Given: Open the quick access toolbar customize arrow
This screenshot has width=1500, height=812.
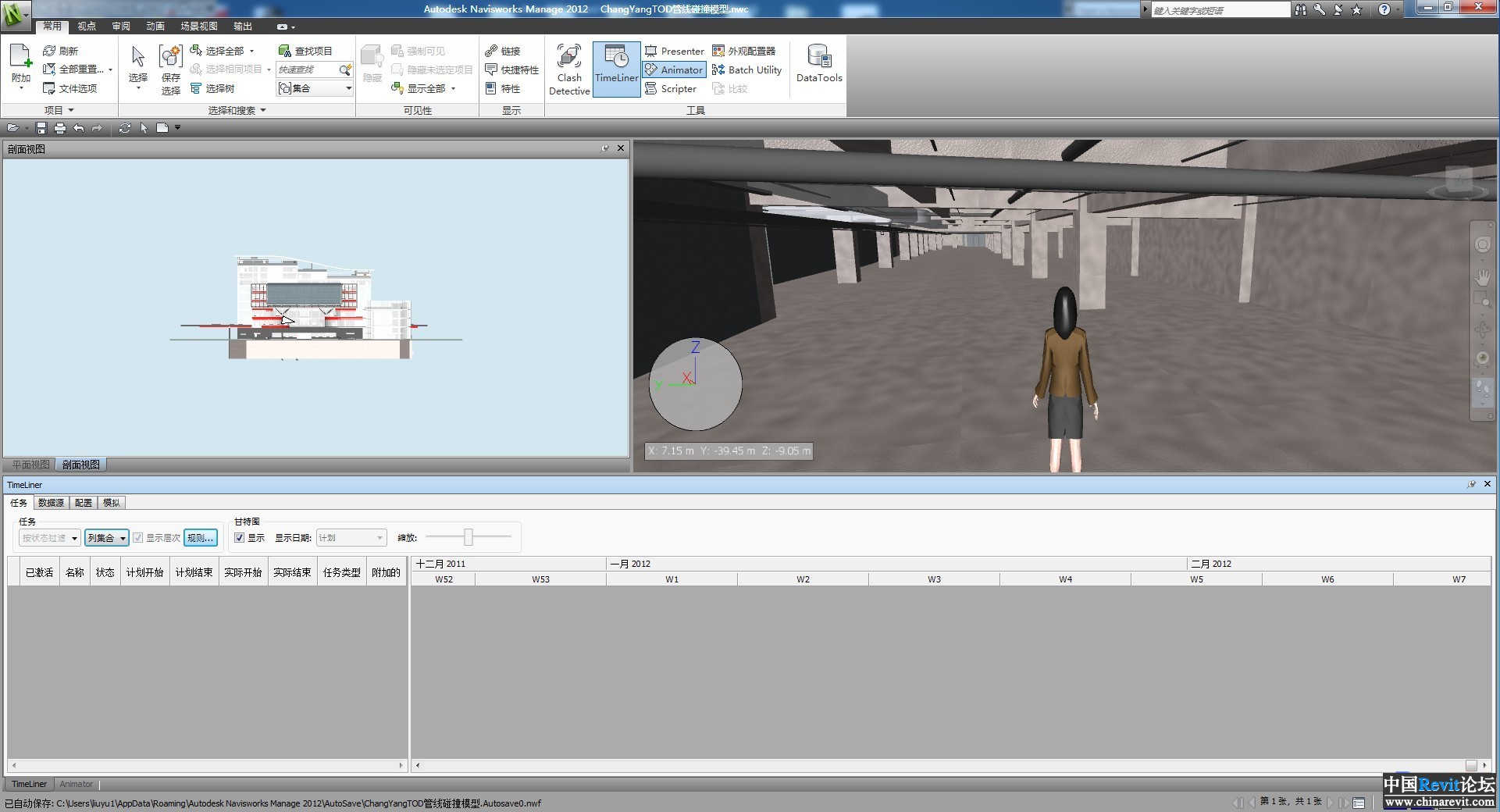Looking at the screenshot, I should pos(178,128).
